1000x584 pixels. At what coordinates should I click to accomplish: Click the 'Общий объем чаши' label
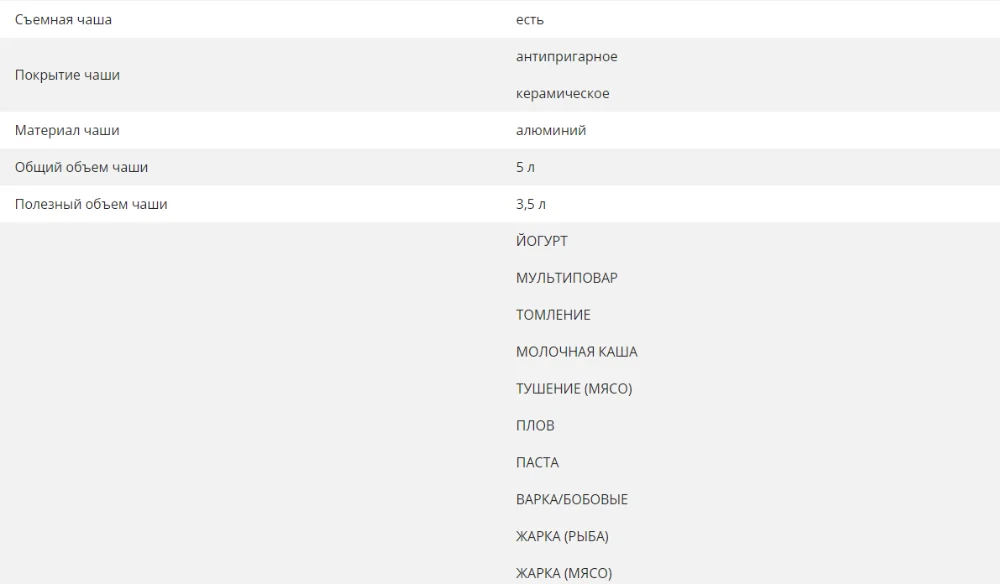coord(81,167)
